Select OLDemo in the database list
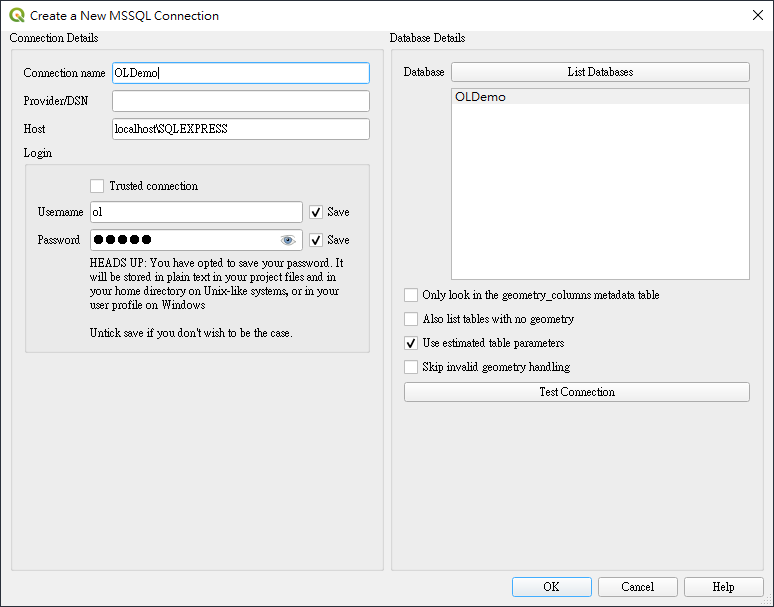Image resolution: width=774 pixels, height=607 pixels. 600,97
